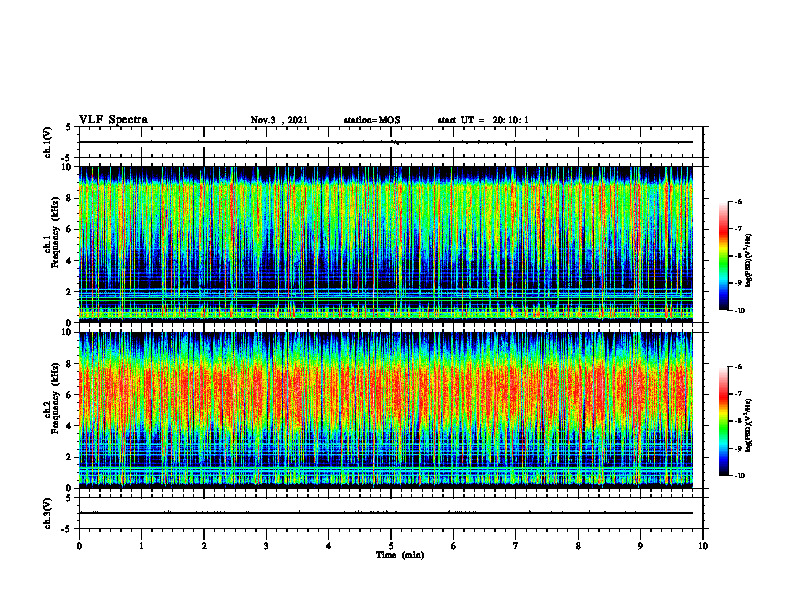Click the ch.2 spectrogram color bar

coord(723,421)
